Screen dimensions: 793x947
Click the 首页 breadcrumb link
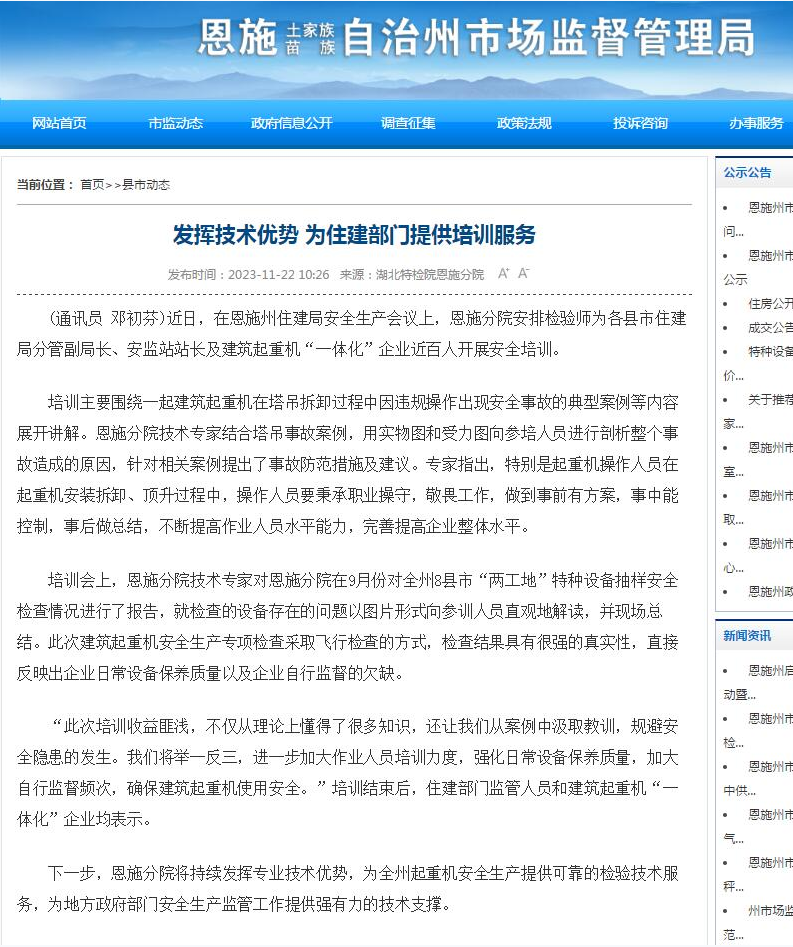(92, 185)
